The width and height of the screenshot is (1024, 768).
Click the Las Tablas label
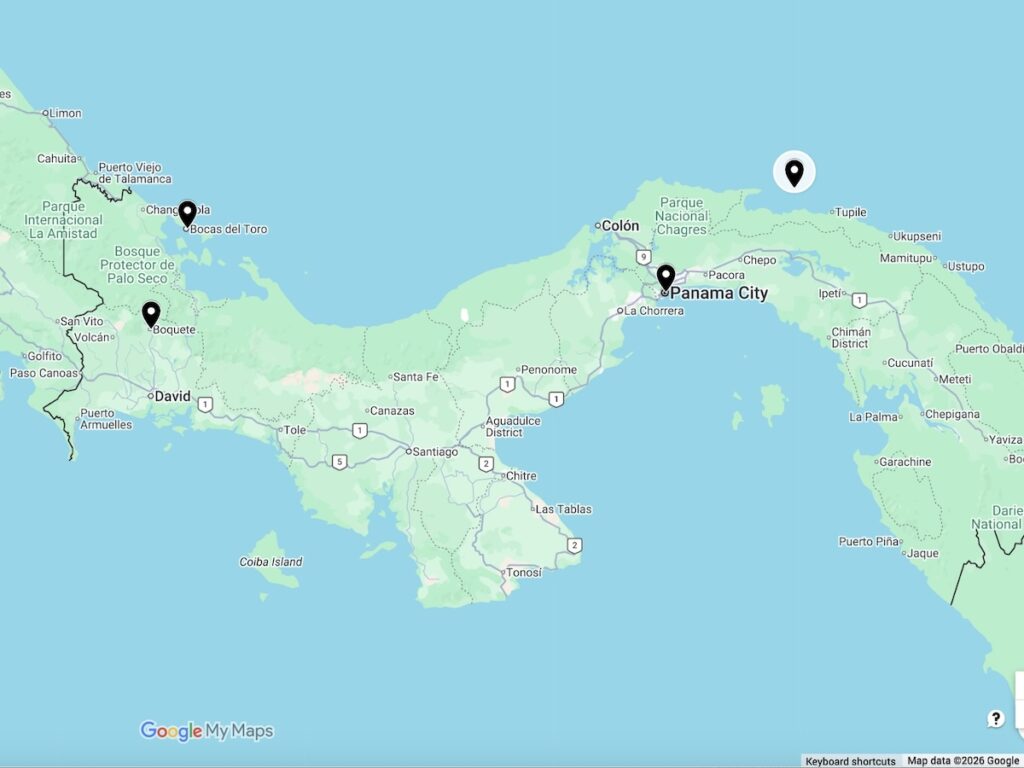click(564, 509)
